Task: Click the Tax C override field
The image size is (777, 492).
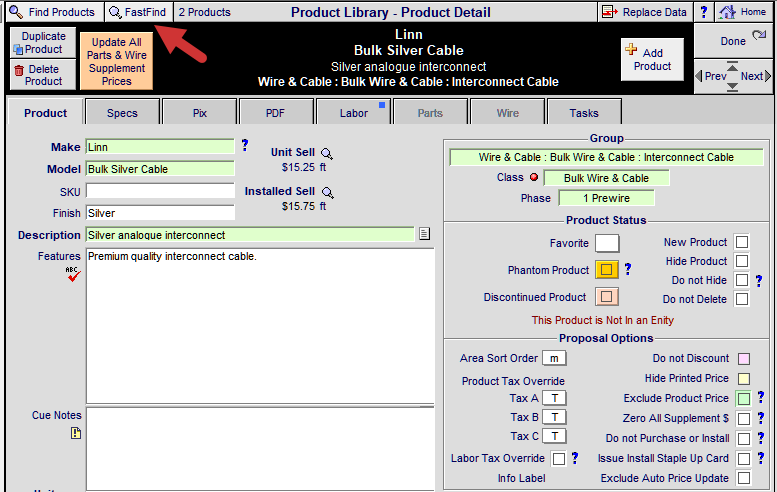Action: click(x=554, y=436)
